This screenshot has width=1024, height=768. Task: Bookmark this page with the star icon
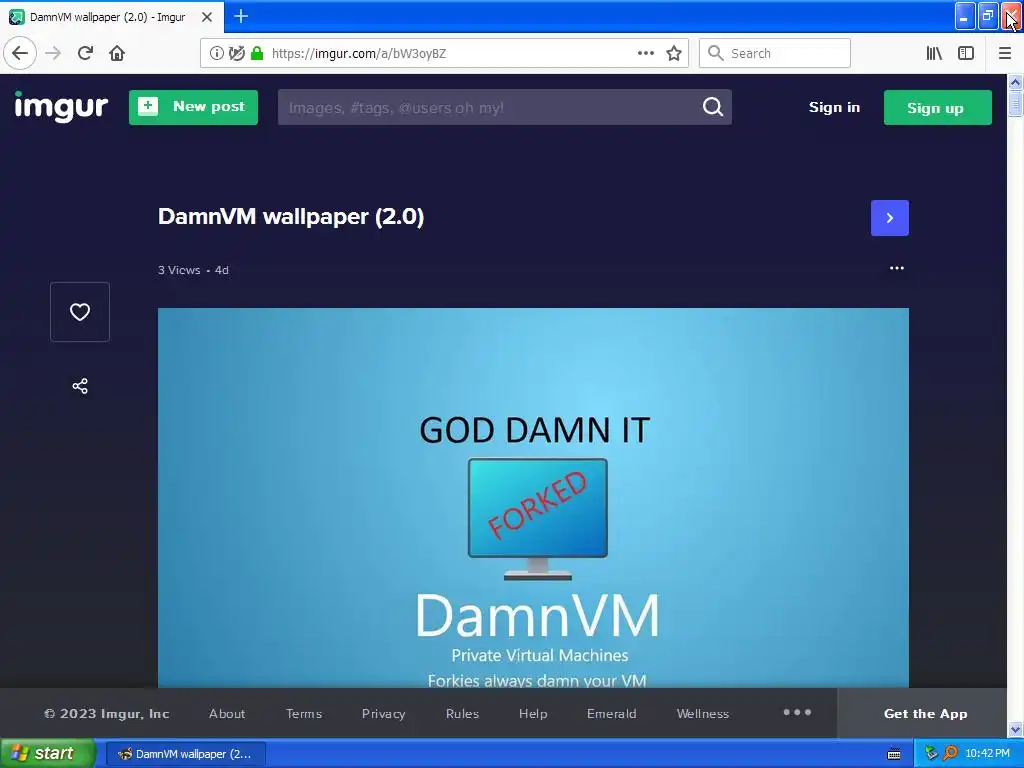[x=674, y=53]
